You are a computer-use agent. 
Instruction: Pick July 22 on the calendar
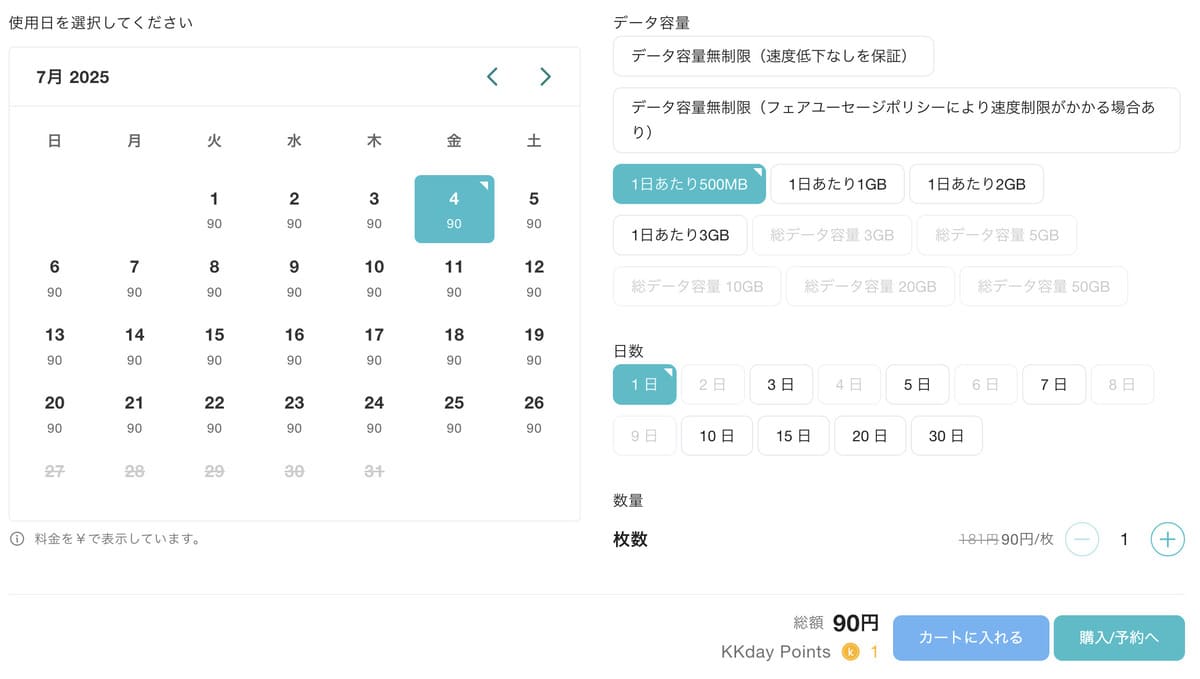coord(214,413)
